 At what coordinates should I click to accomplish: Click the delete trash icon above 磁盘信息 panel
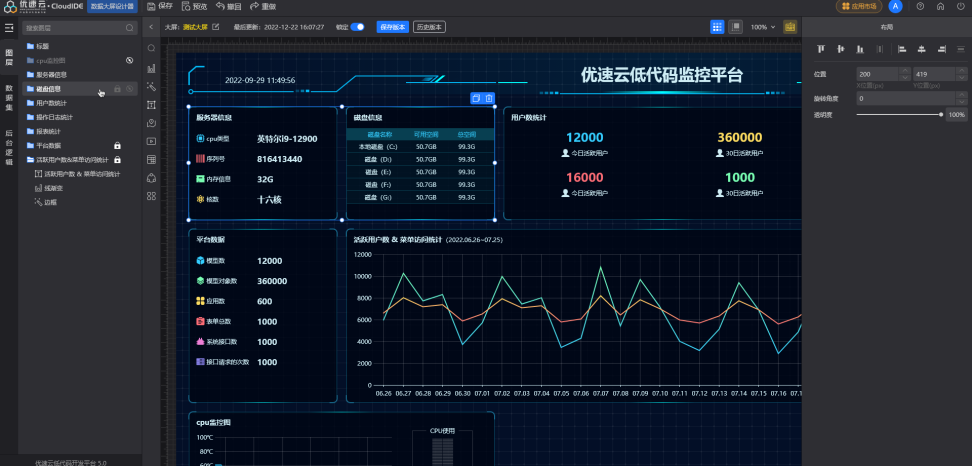tap(489, 98)
